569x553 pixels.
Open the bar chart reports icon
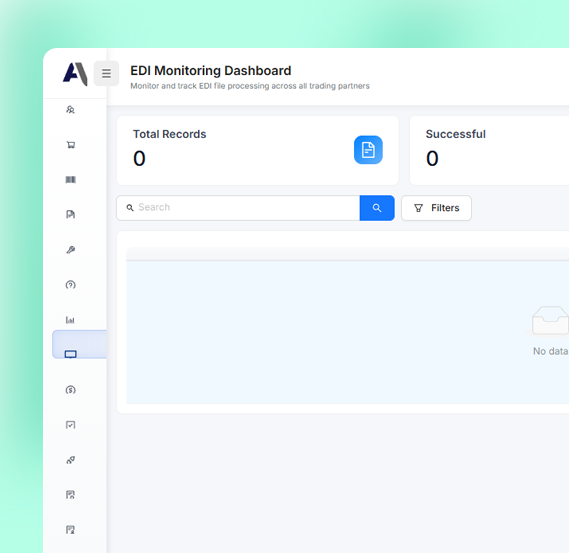point(70,320)
